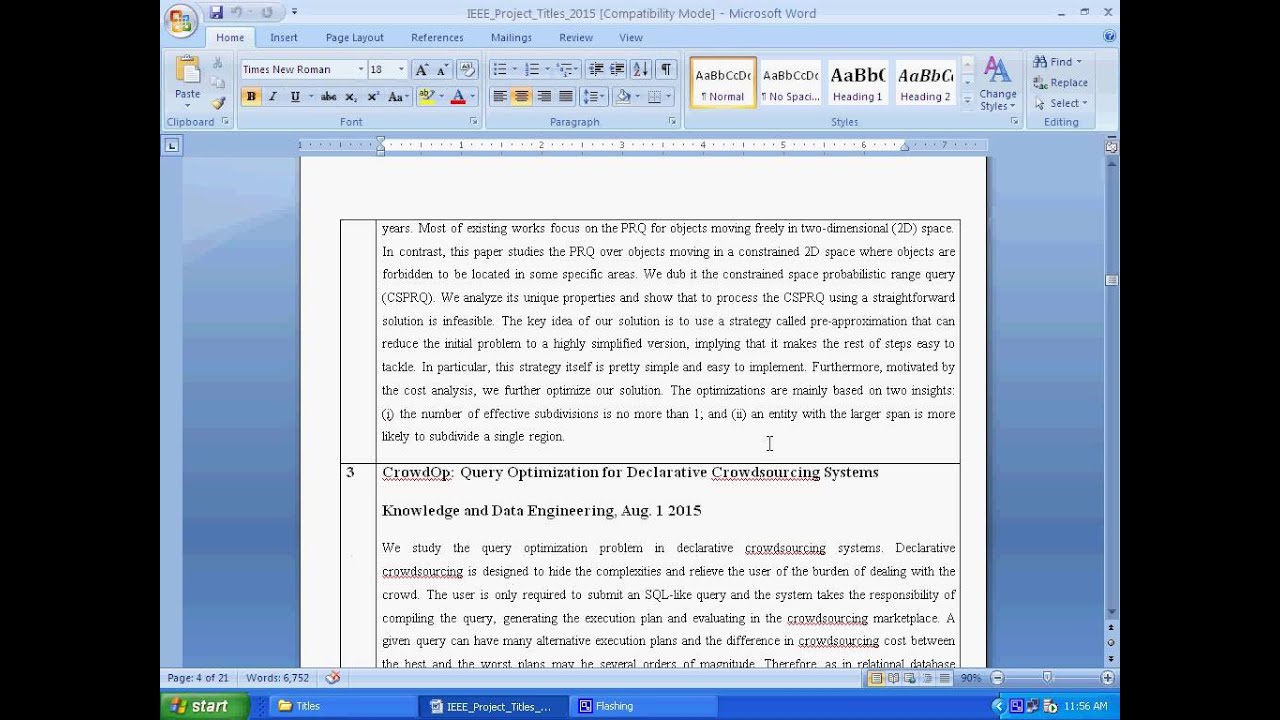Apply the yellow text highlight color
The height and width of the screenshot is (720, 1280).
(426, 97)
